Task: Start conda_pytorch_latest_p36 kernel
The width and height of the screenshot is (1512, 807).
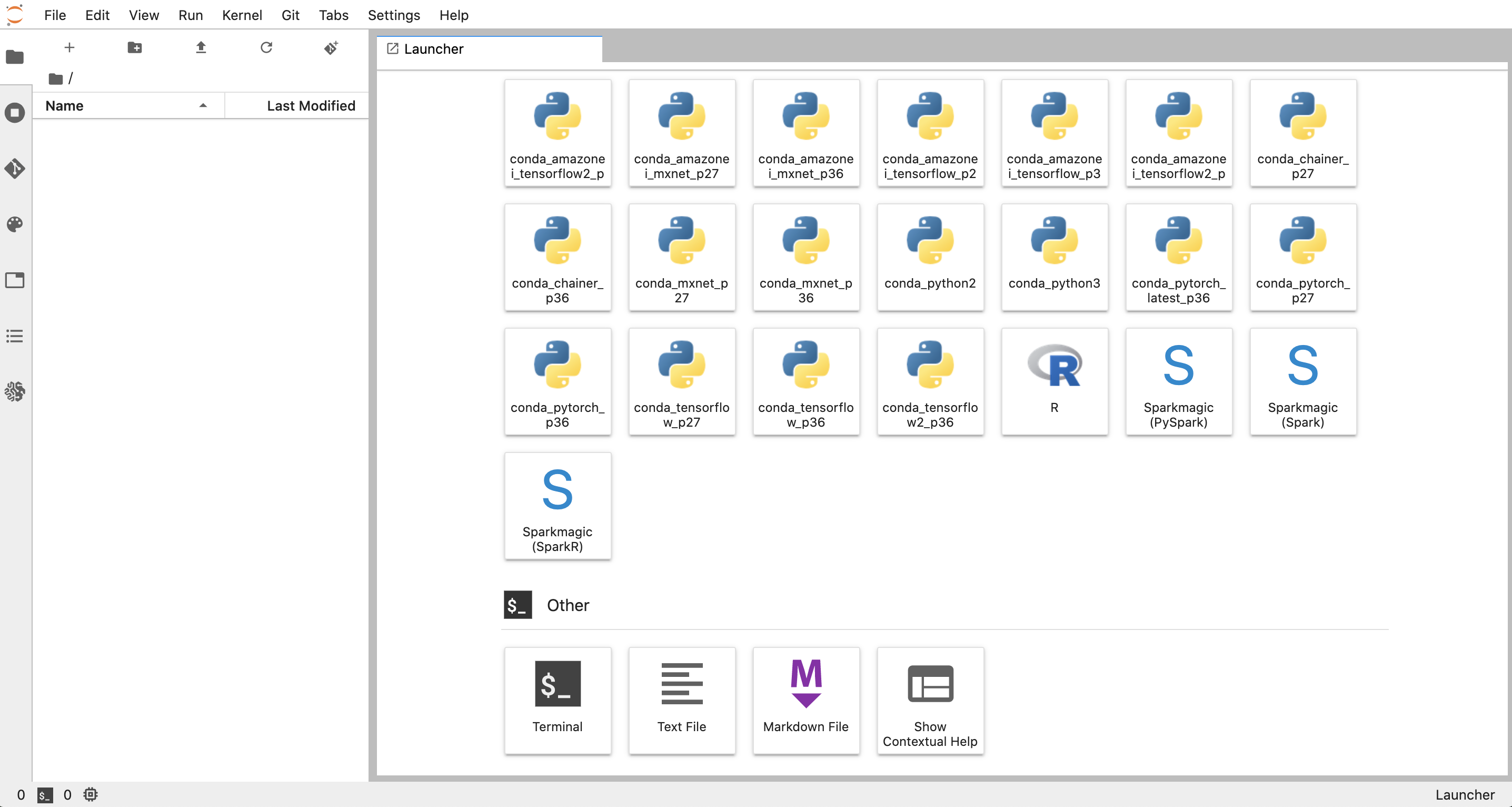Action: [x=1179, y=258]
